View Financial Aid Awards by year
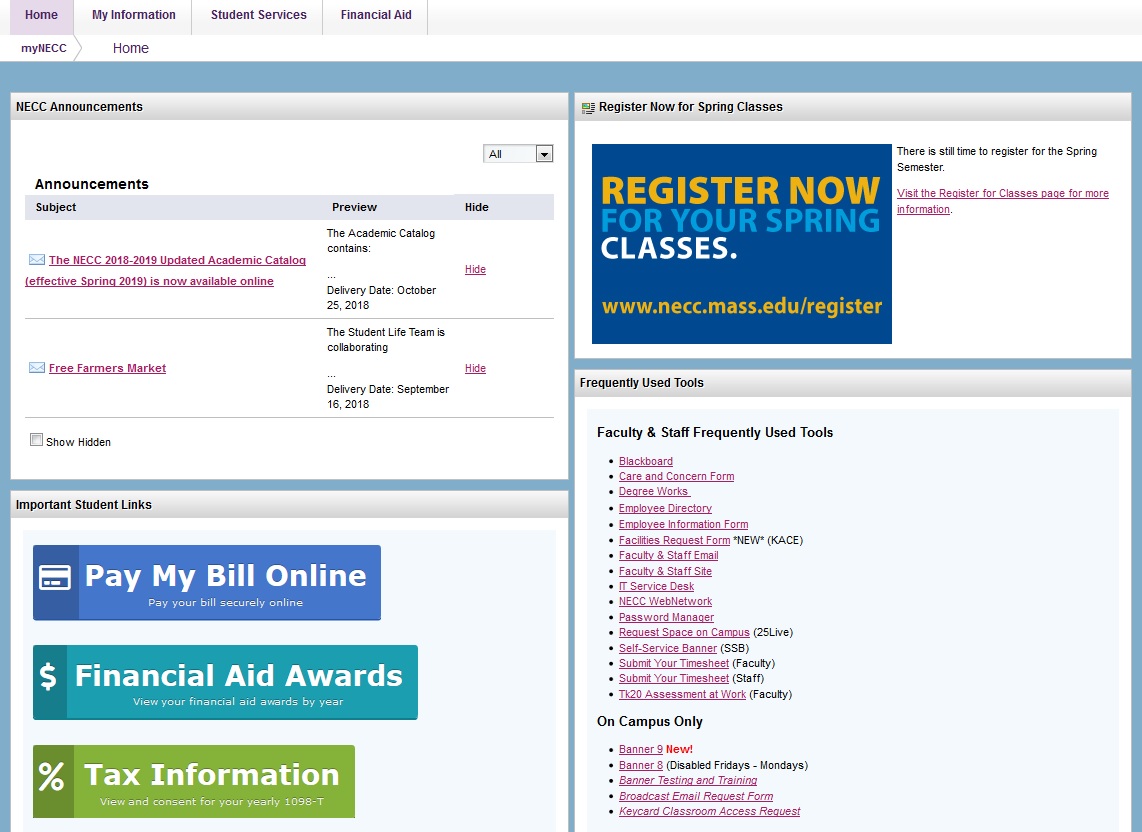 (225, 683)
